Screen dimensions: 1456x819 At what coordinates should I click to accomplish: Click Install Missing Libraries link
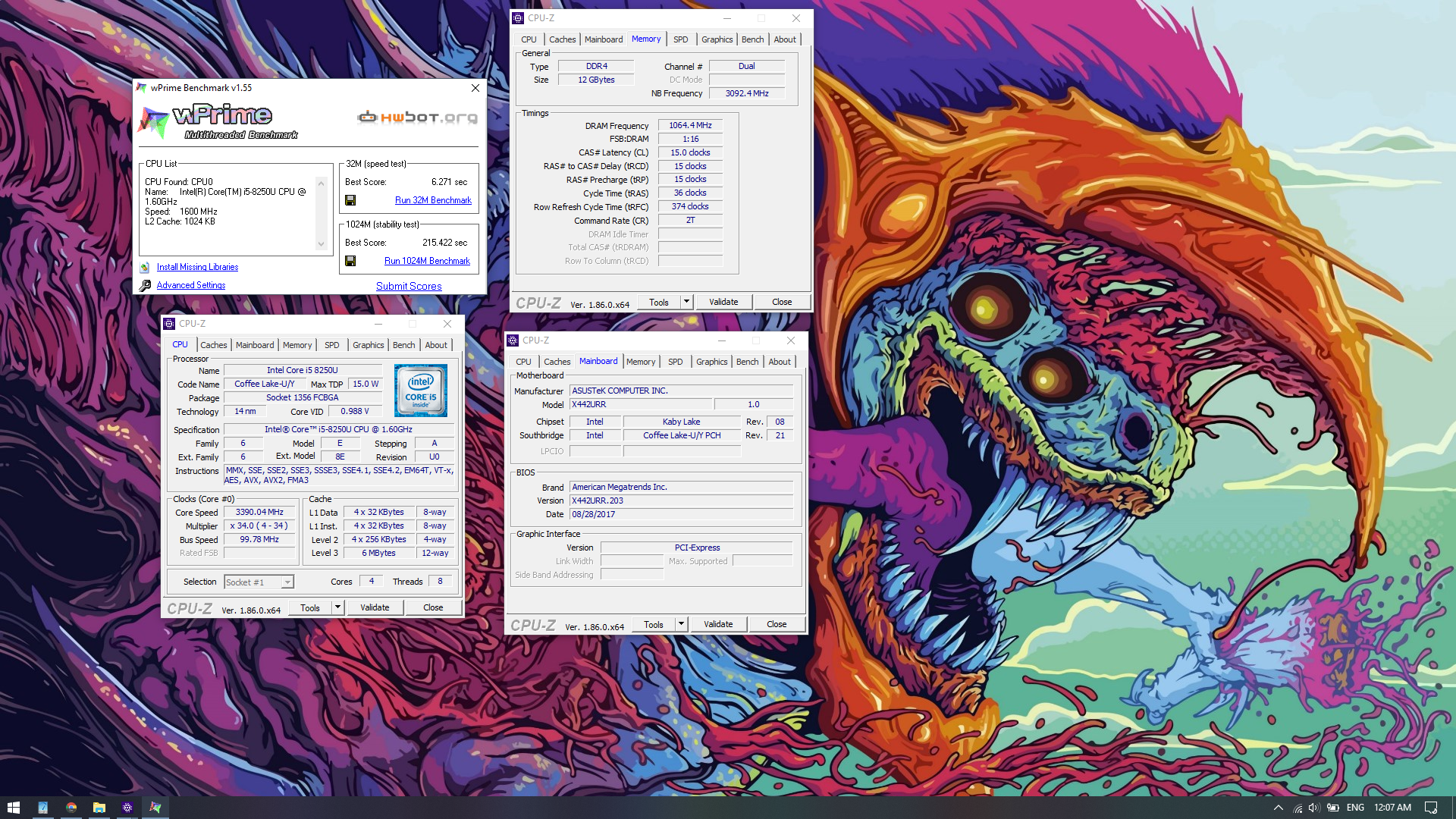coord(197,267)
